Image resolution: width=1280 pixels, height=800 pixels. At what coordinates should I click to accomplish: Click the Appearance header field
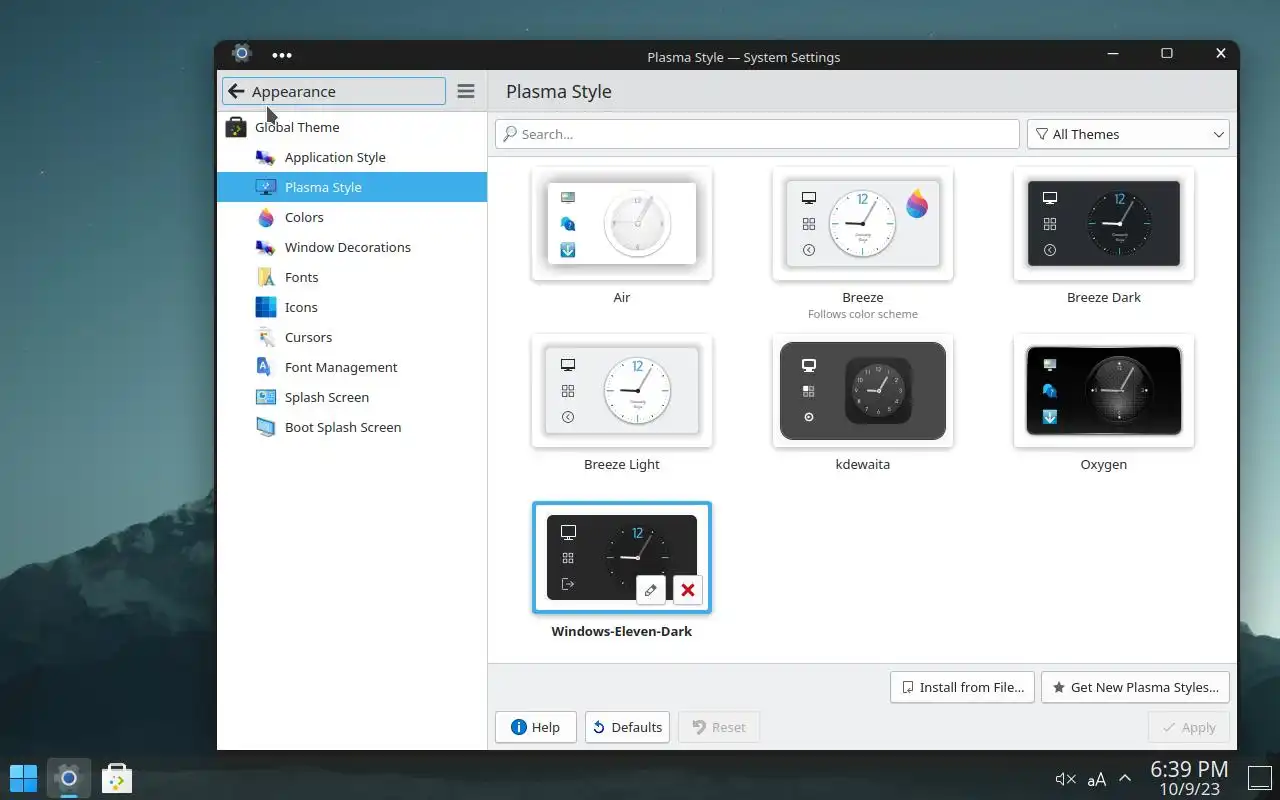334,91
